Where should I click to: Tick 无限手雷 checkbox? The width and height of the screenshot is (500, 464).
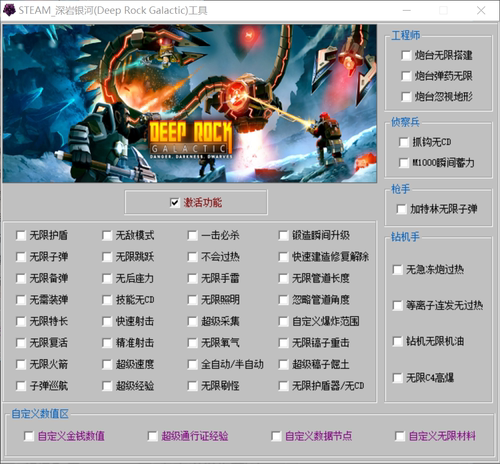pyautogui.click(x=192, y=278)
